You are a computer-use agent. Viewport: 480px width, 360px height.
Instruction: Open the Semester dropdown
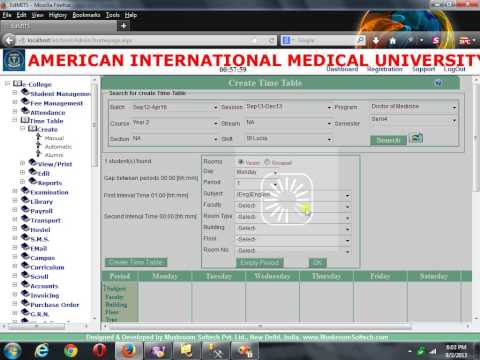tap(413, 120)
